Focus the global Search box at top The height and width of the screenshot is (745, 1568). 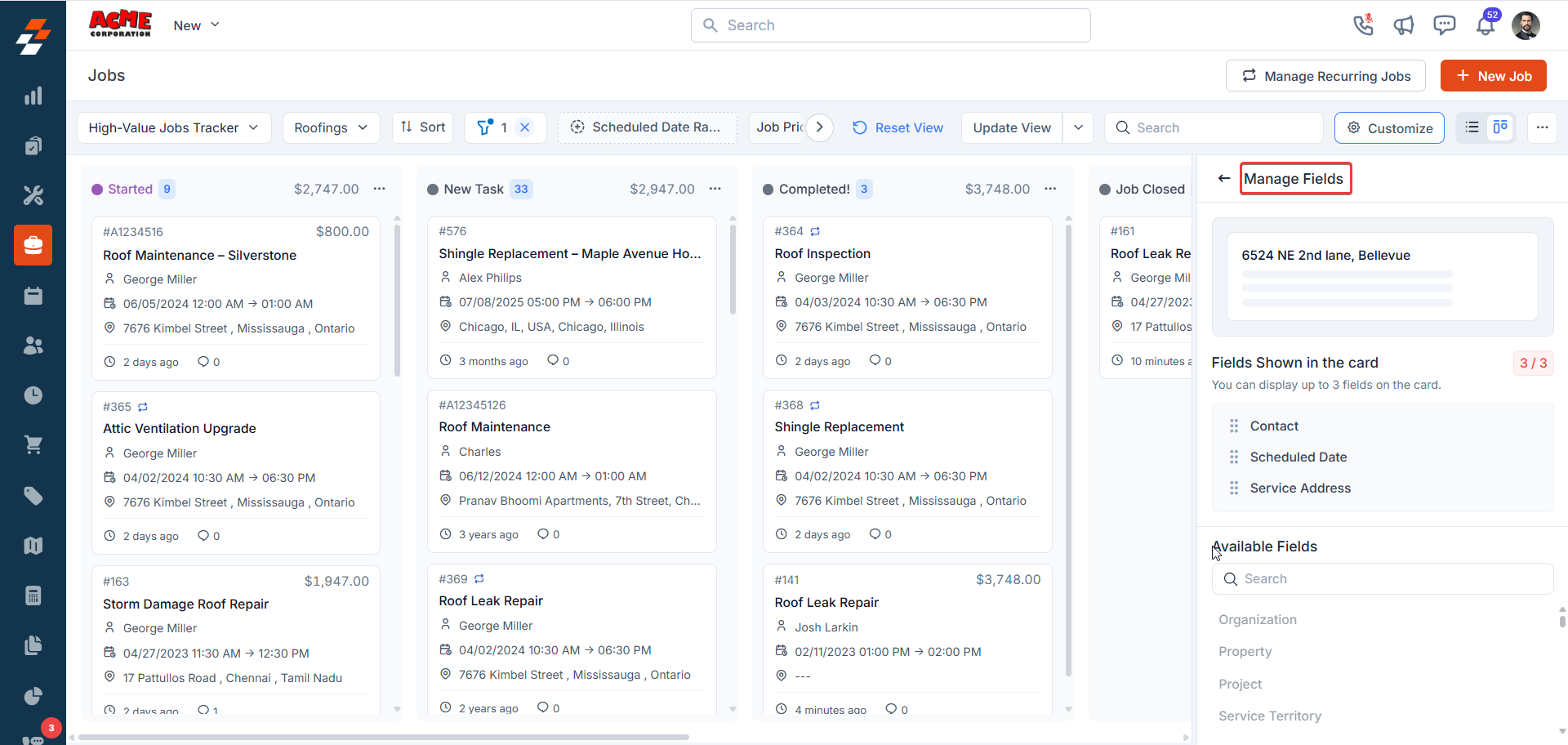tap(890, 25)
